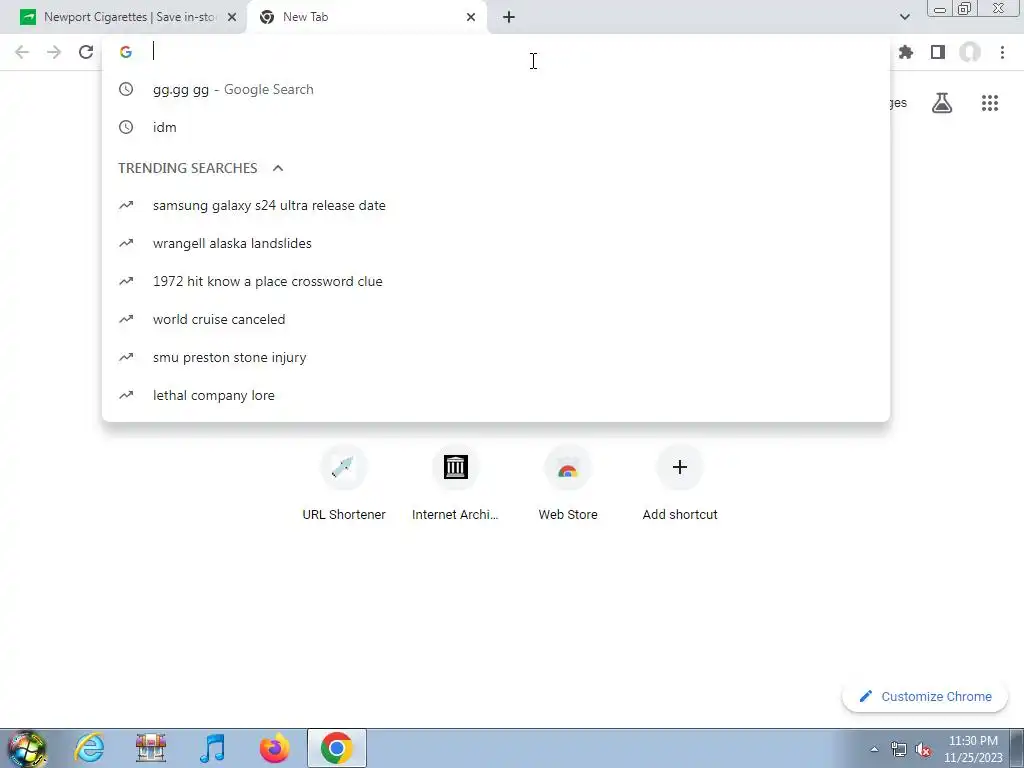Open the Web Store shortcut

tap(568, 484)
